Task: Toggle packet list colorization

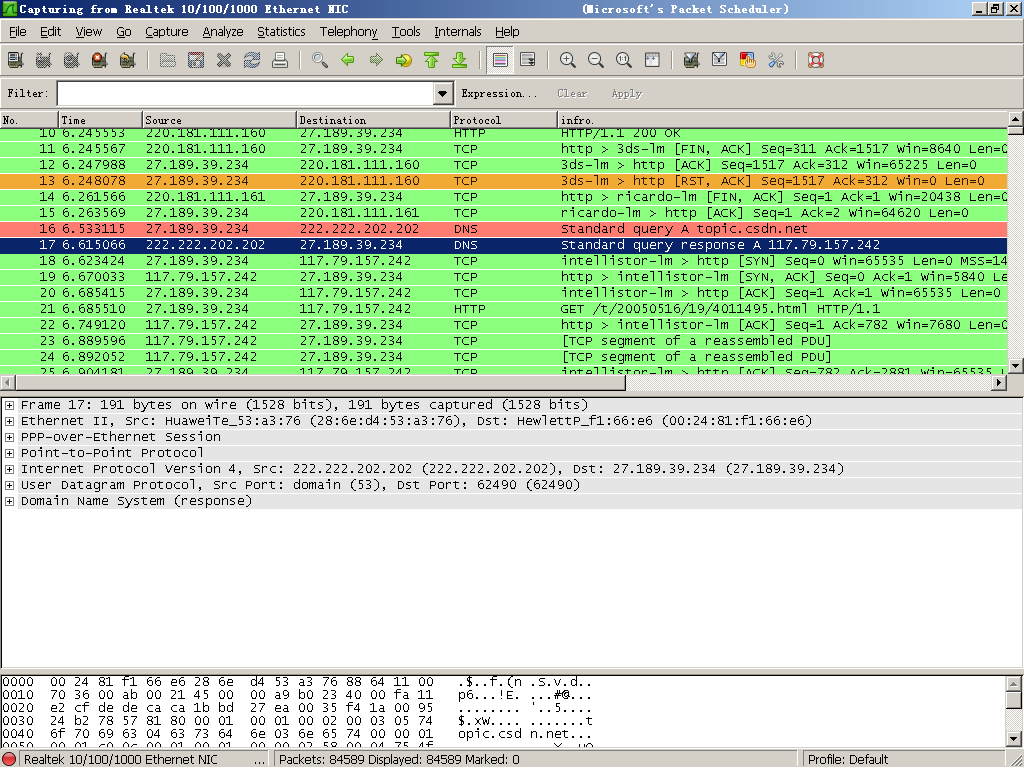Action: coord(500,60)
